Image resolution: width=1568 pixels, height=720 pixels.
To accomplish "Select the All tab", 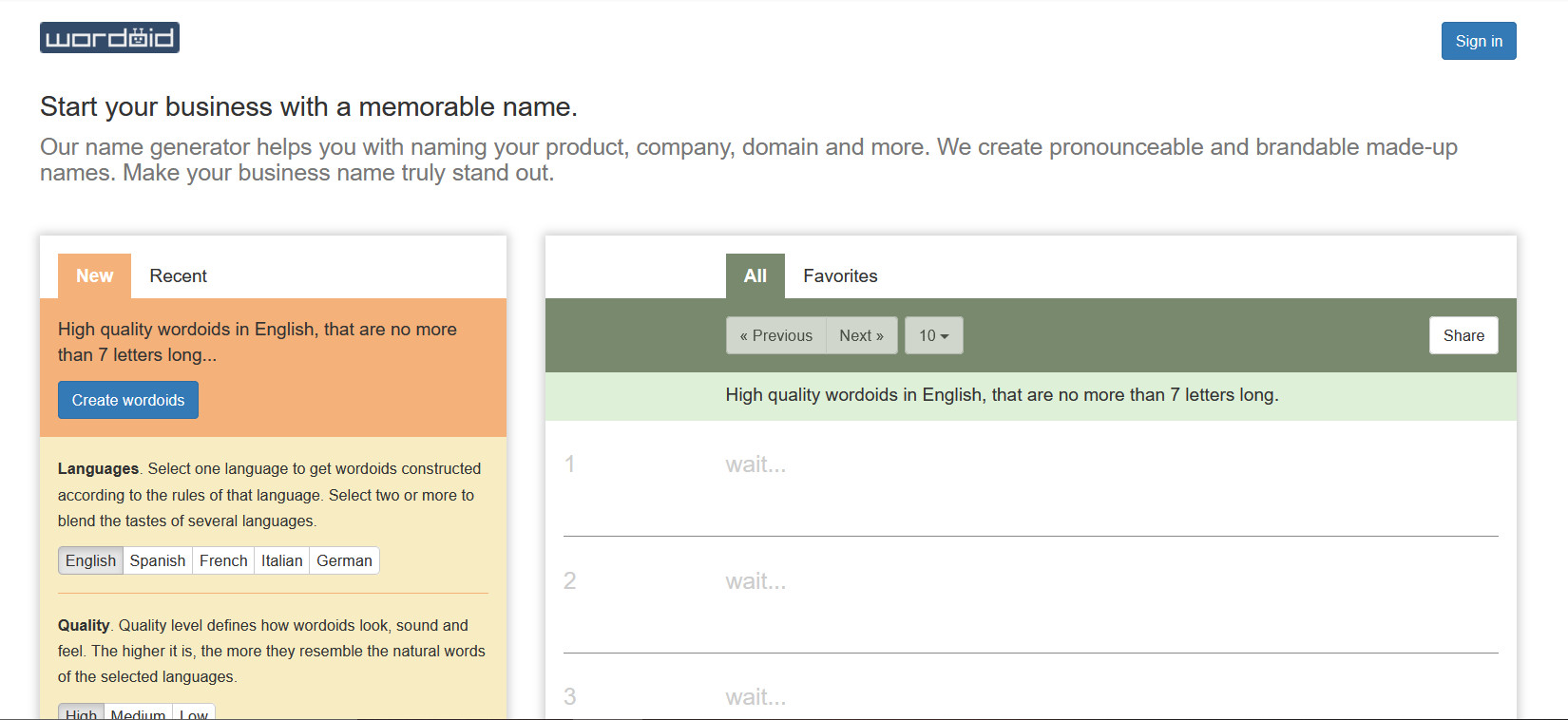I will tap(755, 275).
